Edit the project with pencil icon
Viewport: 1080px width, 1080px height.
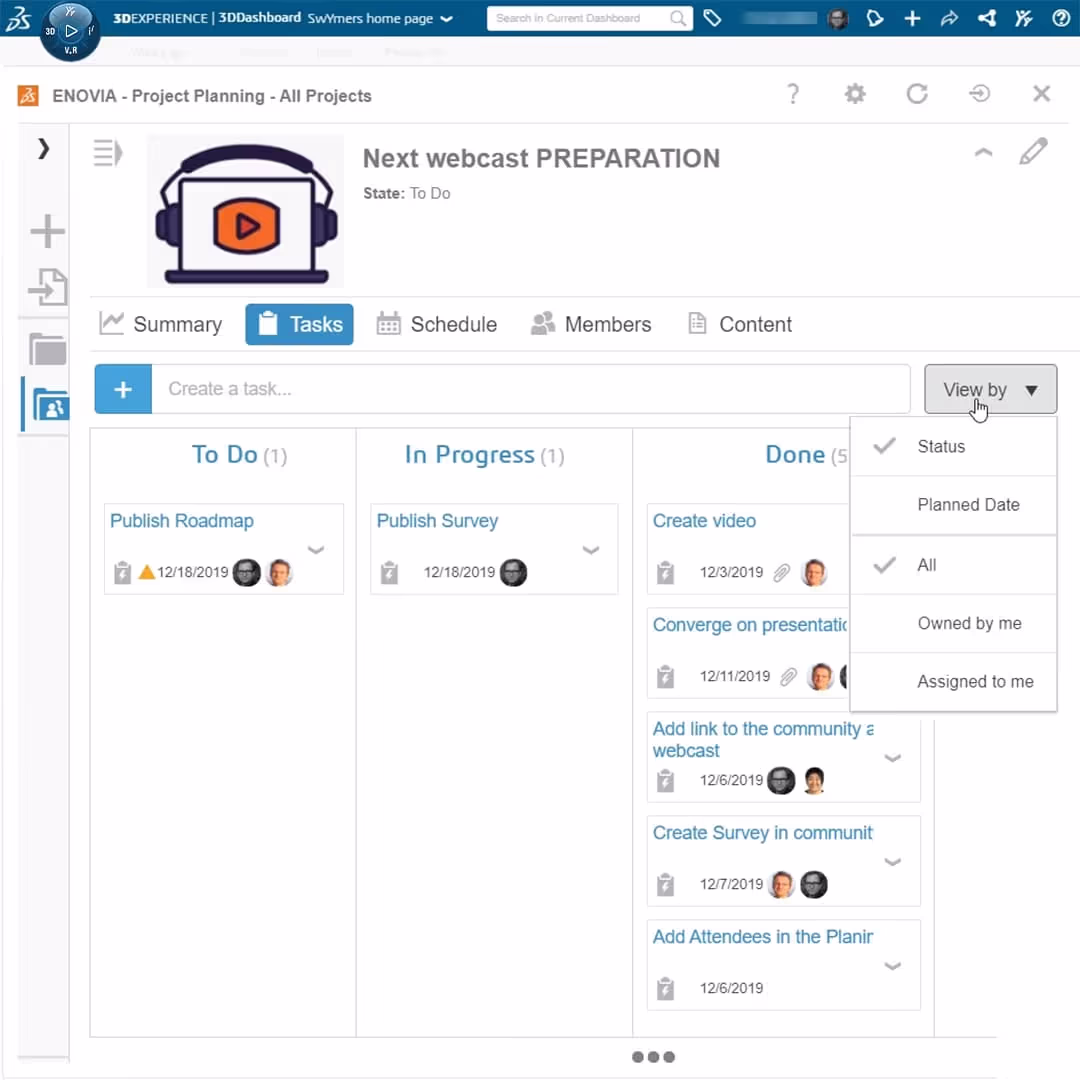point(1032,152)
